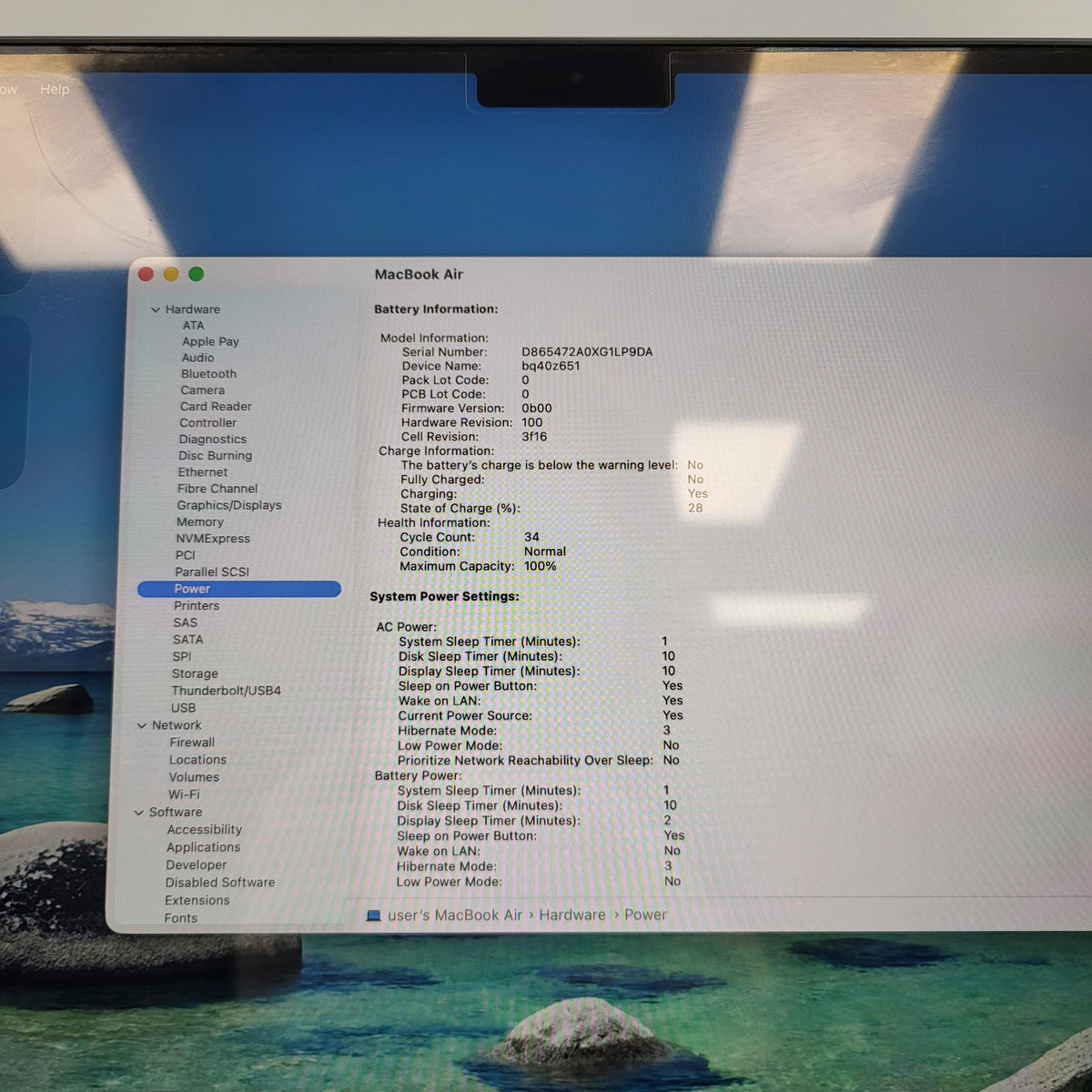The height and width of the screenshot is (1092, 1092).
Task: Collapse the Hardware section chevron
Action: click(155, 309)
